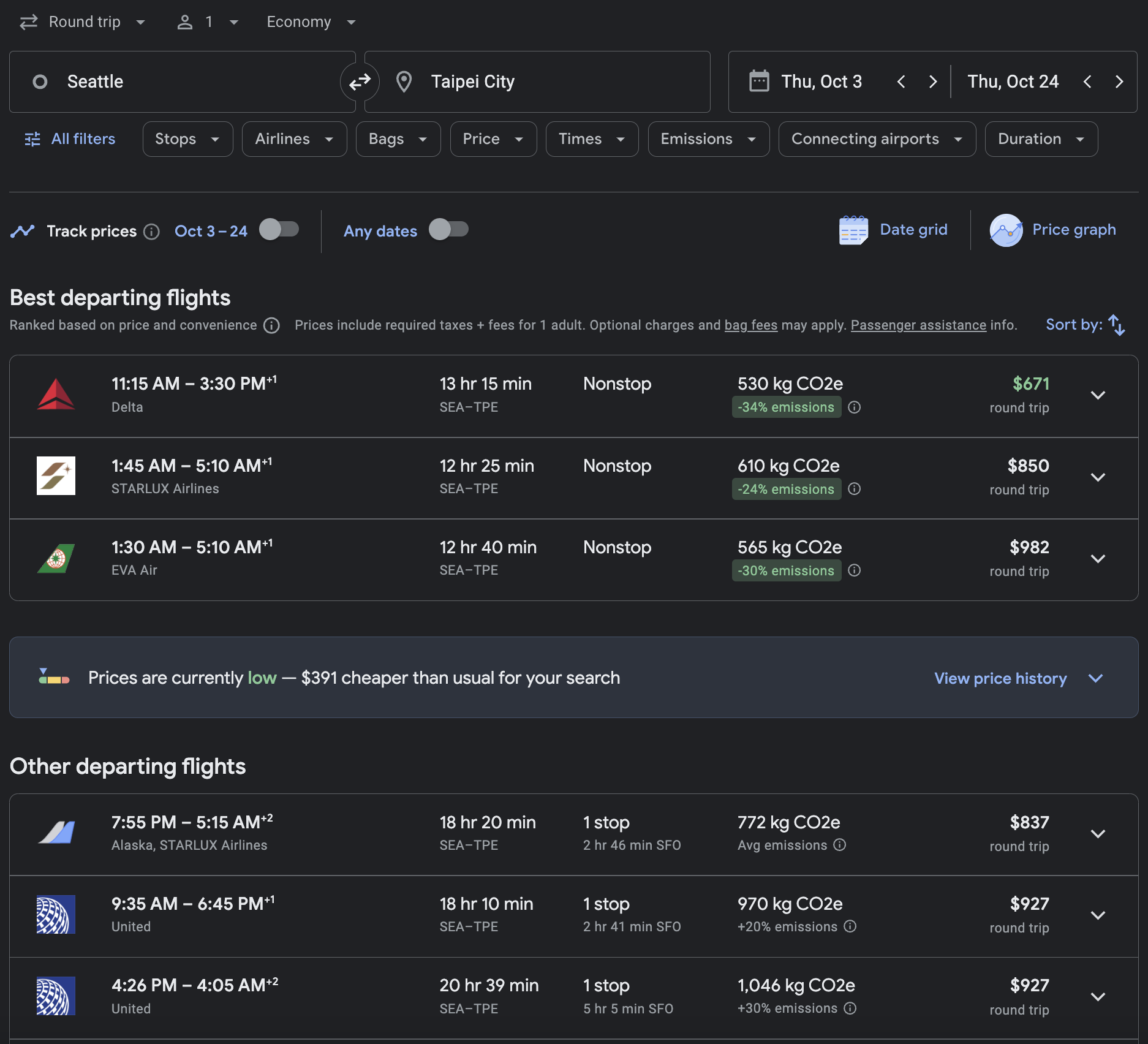
Task: Click the location pin icon by Taipei City
Action: [x=404, y=81]
